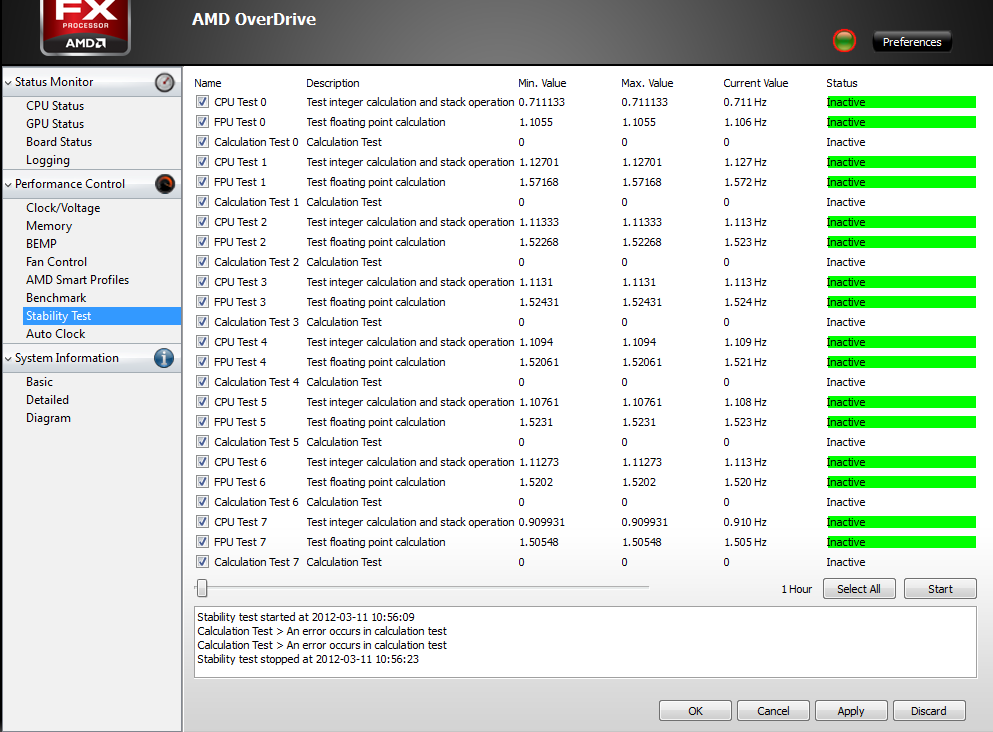Viewport: 993px width, 732px height.
Task: Disable the CPU Test 4 checkbox
Action: point(202,342)
